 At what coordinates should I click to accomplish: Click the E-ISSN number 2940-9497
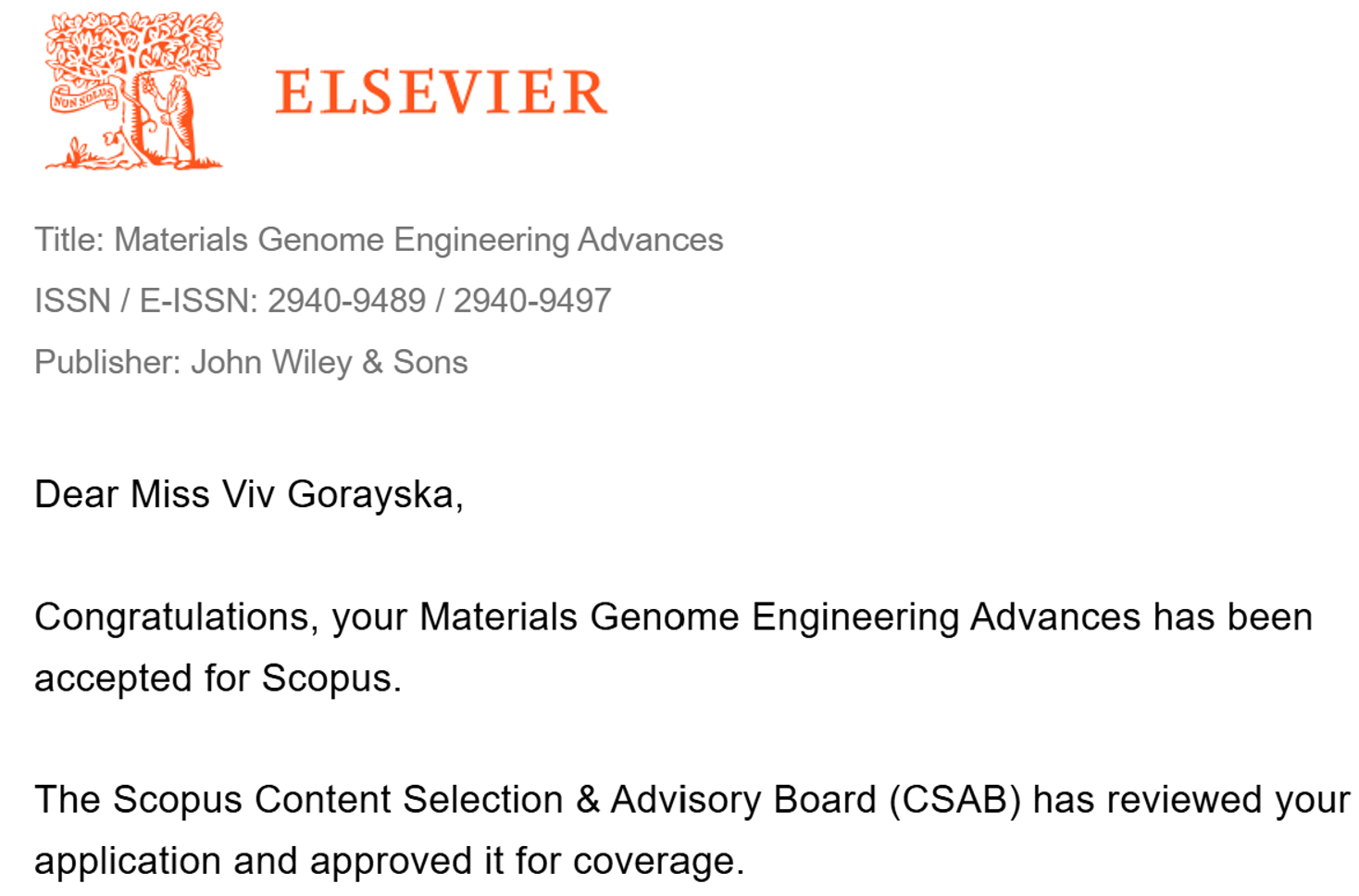pyautogui.click(x=532, y=301)
